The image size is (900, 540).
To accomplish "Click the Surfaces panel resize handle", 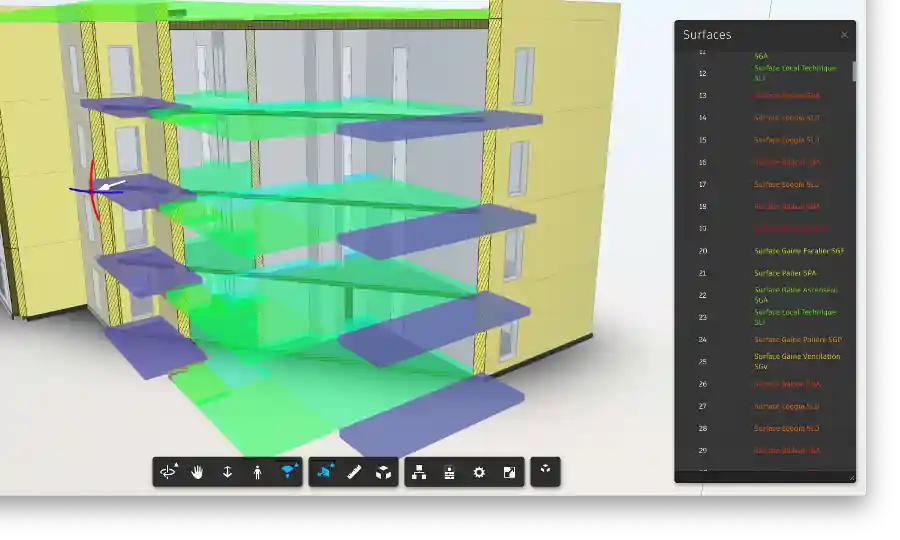I will click(852, 478).
